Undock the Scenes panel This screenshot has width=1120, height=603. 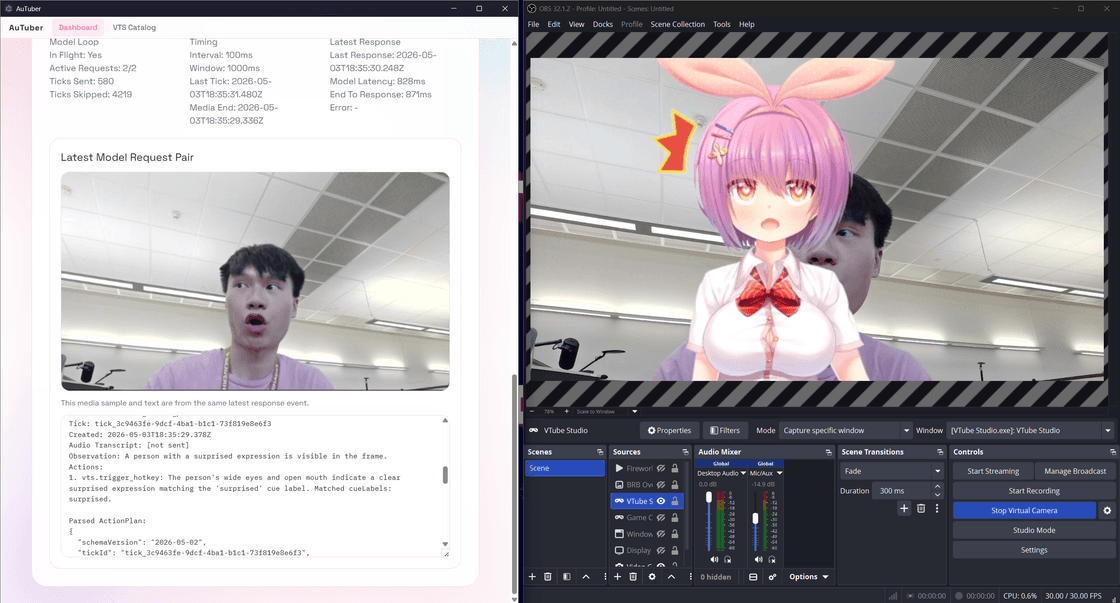(x=600, y=452)
